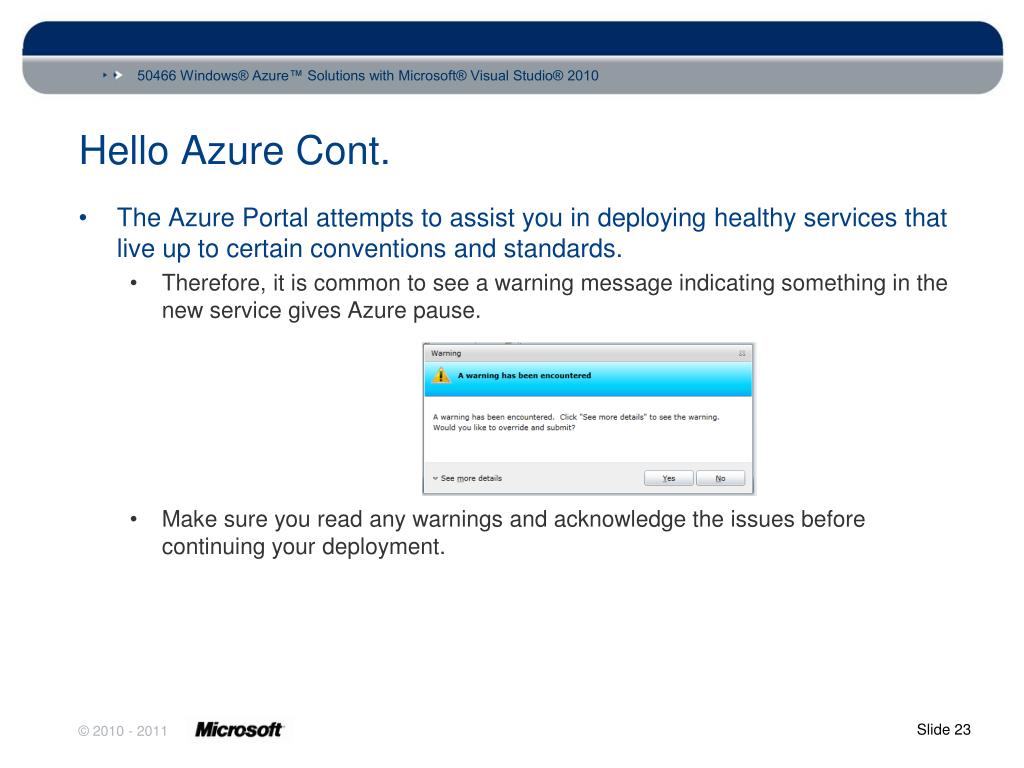Screen dimensions: 1024x768
Task: Click 'A warning has been encountered' banner heading
Action: pos(524,376)
